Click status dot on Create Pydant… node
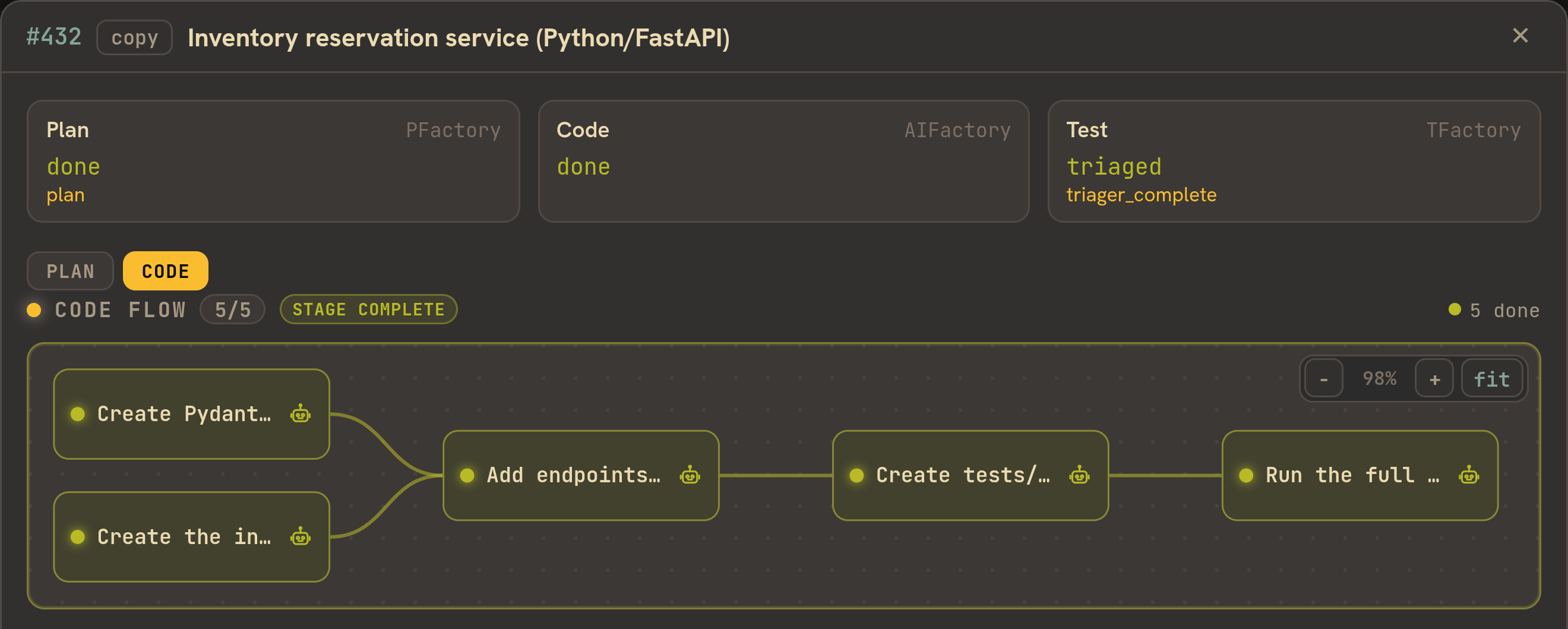The width and height of the screenshot is (1568, 629). click(x=78, y=414)
